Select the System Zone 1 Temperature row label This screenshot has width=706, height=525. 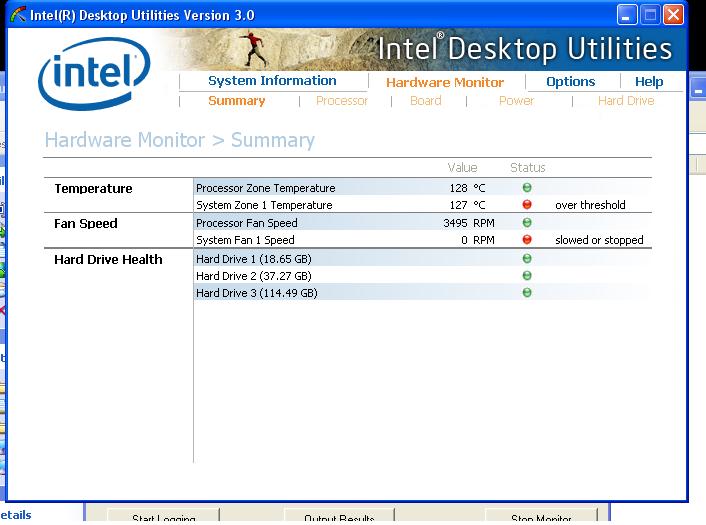[264, 205]
